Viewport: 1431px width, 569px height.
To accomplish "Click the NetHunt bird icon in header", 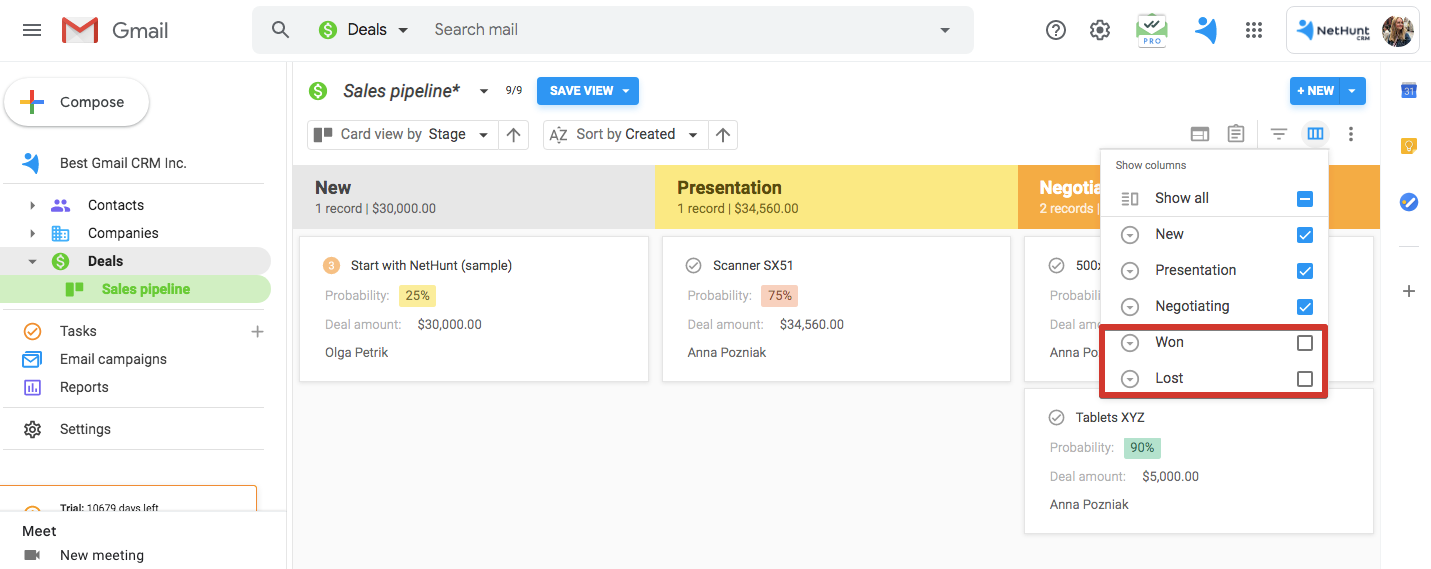I will coord(1206,30).
